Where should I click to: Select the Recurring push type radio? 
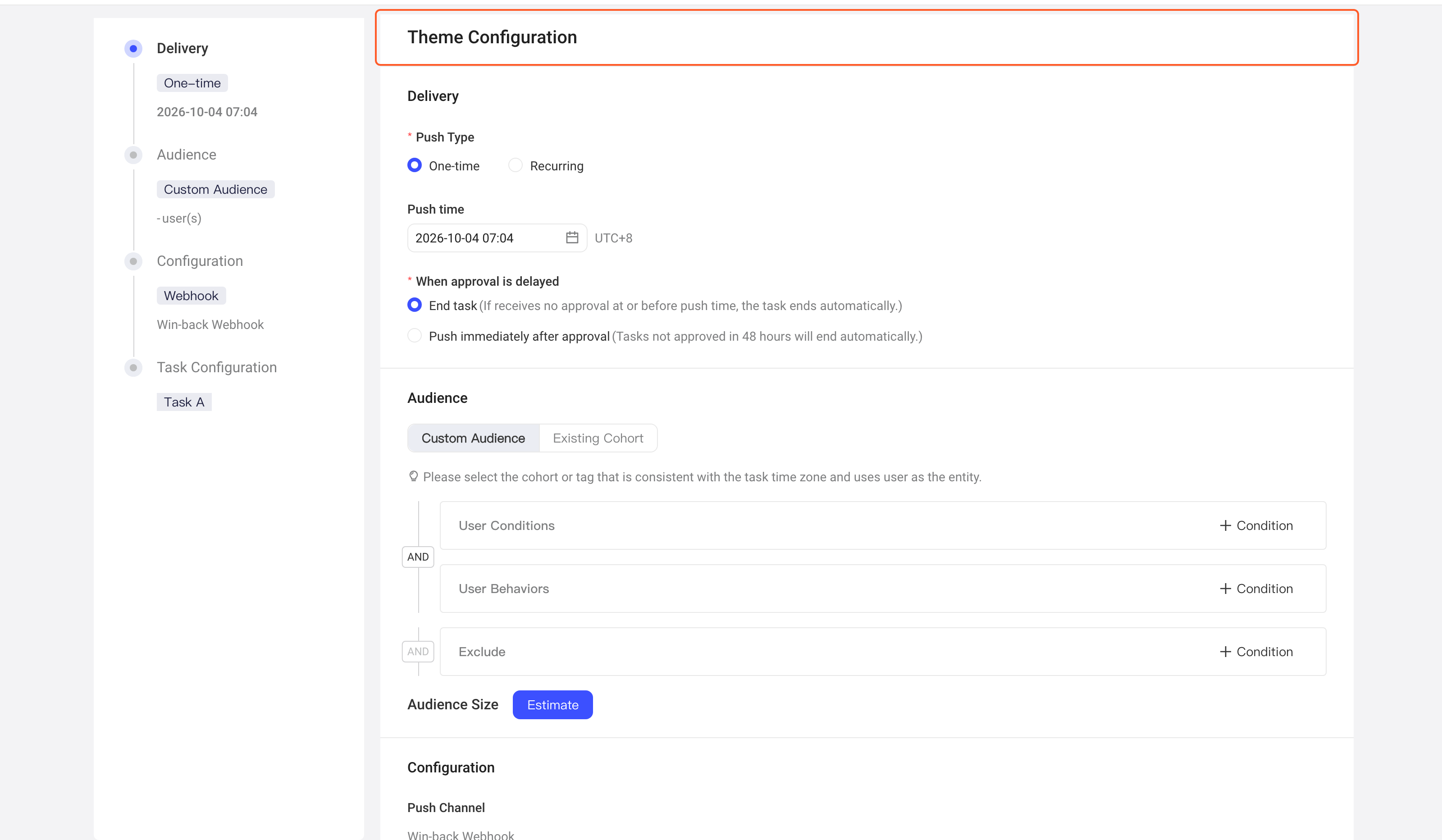[515, 165]
